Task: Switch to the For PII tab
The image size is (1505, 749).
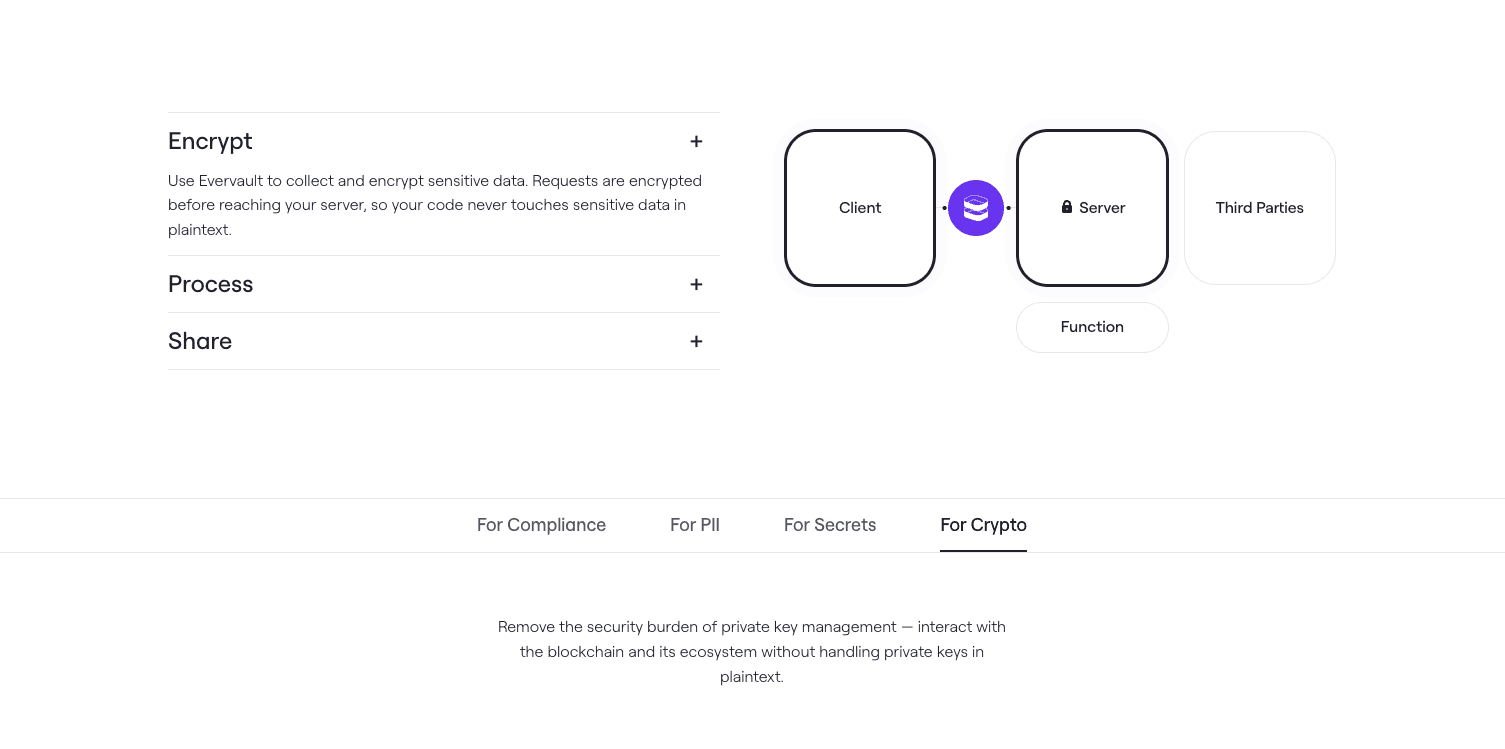Action: coord(695,525)
